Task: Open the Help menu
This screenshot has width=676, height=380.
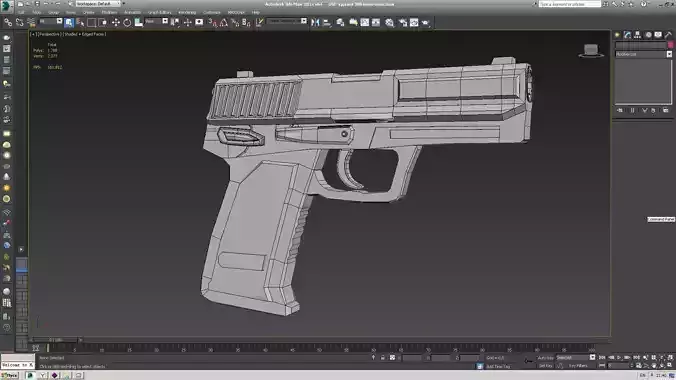Action: (x=256, y=13)
